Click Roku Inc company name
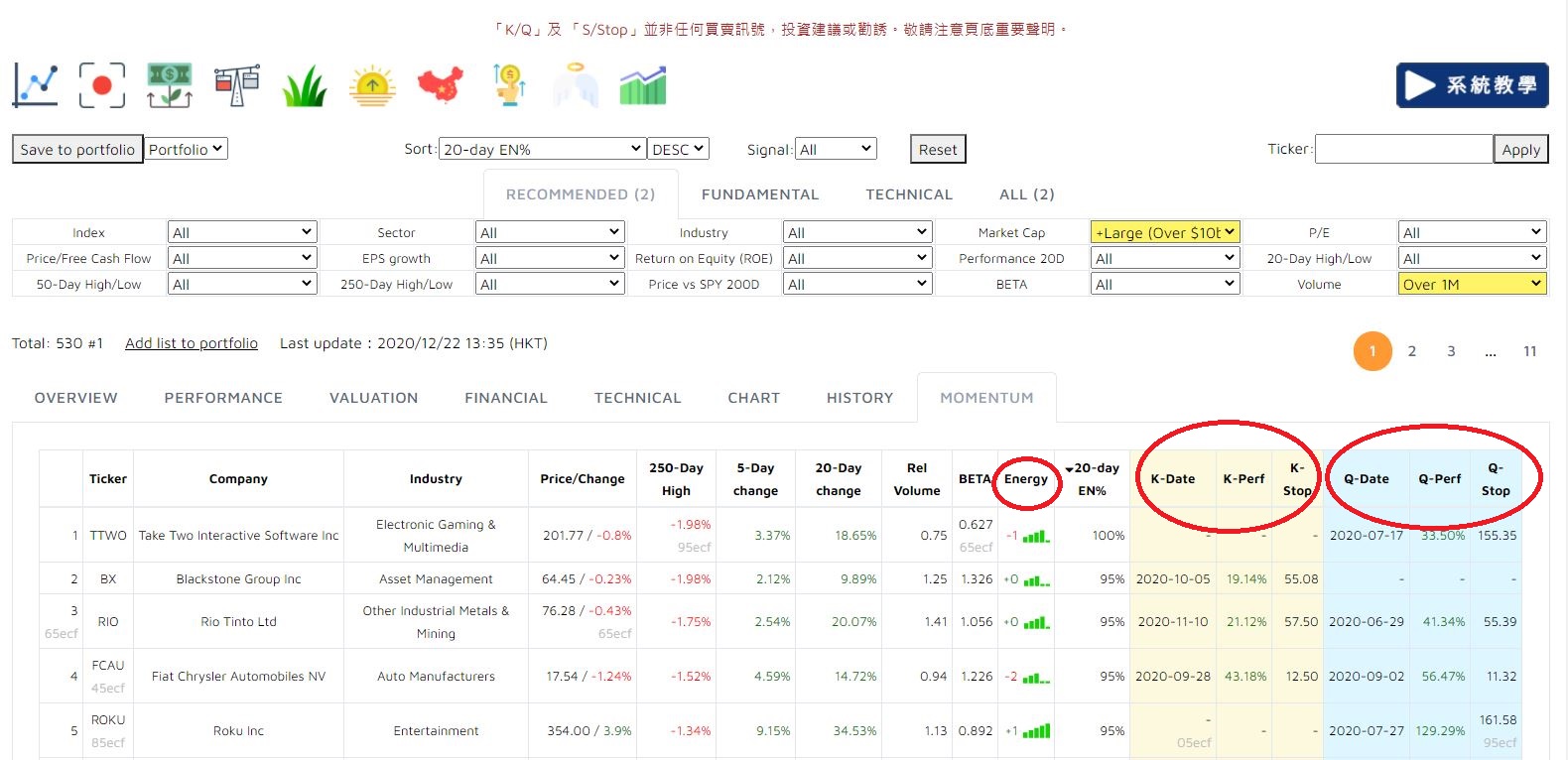 point(238,731)
